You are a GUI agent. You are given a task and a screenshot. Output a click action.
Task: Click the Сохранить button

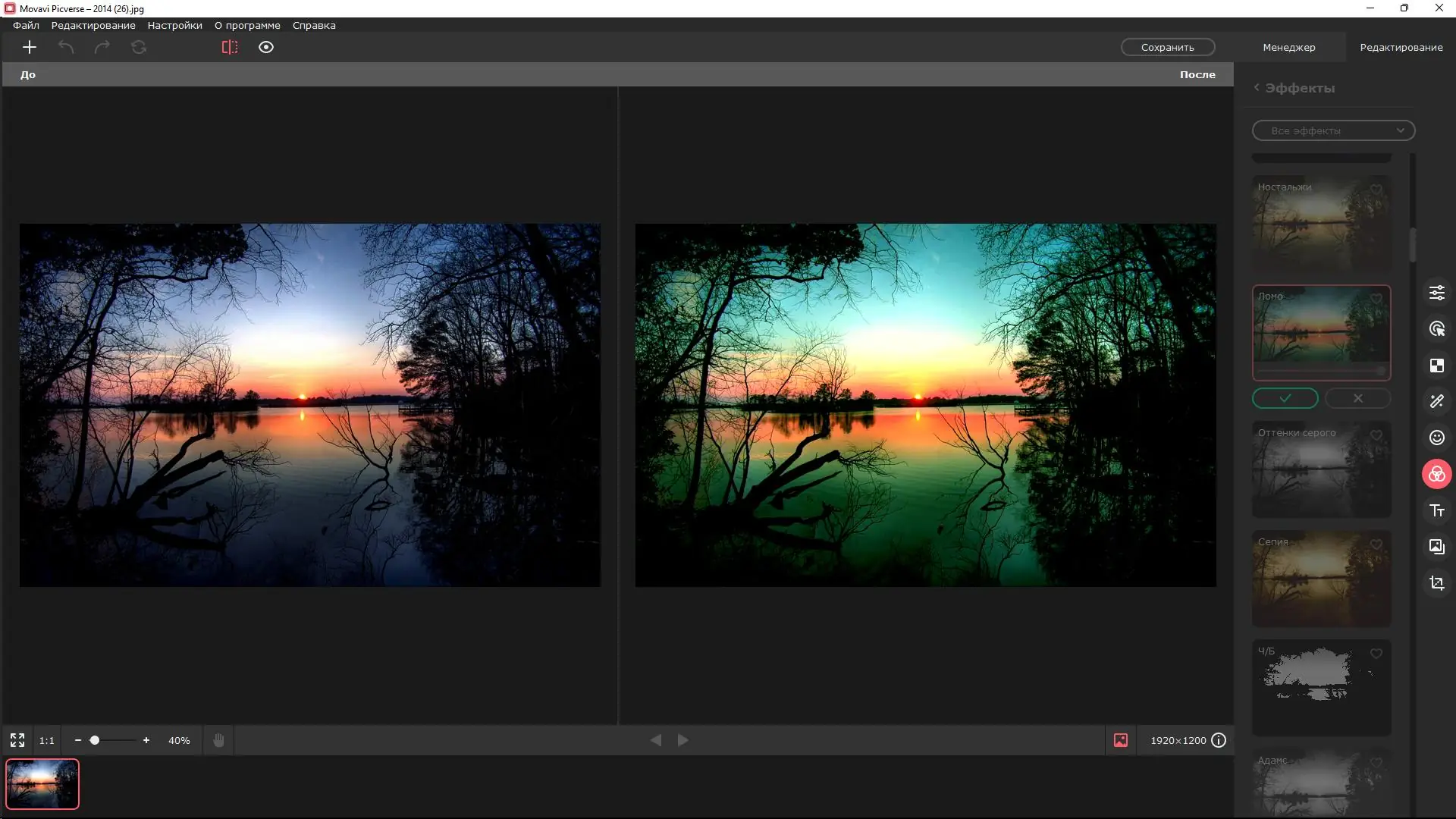[x=1167, y=47]
